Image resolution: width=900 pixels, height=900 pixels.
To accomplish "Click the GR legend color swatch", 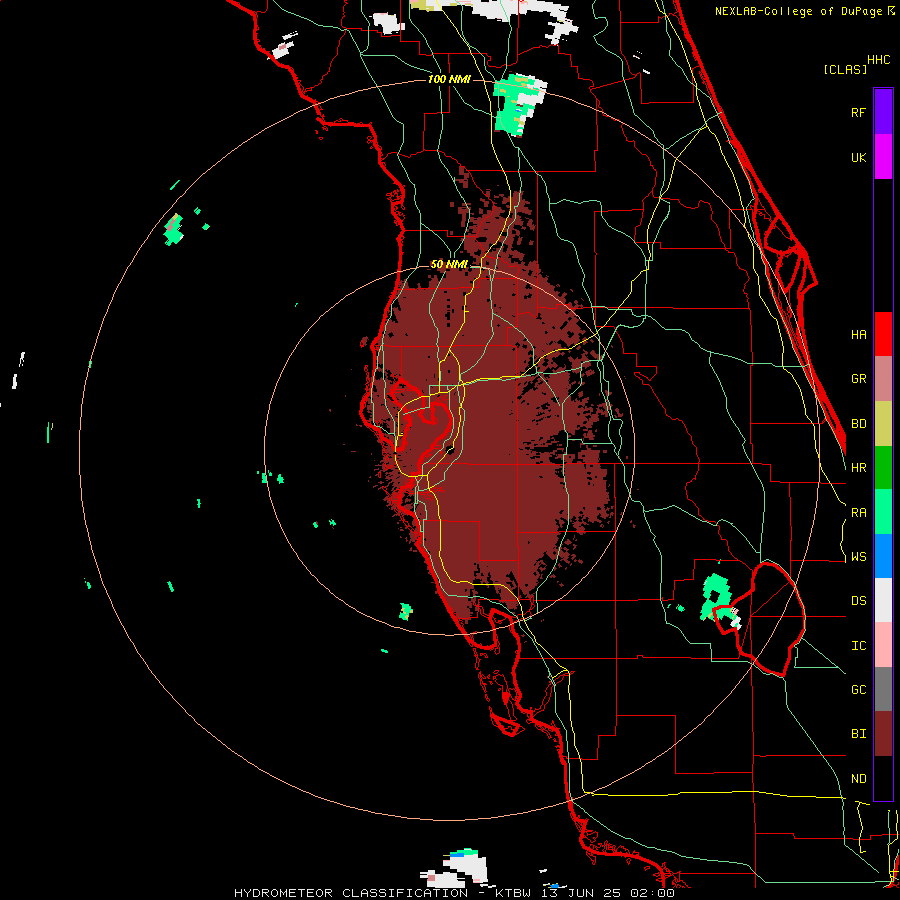I will 883,379.
